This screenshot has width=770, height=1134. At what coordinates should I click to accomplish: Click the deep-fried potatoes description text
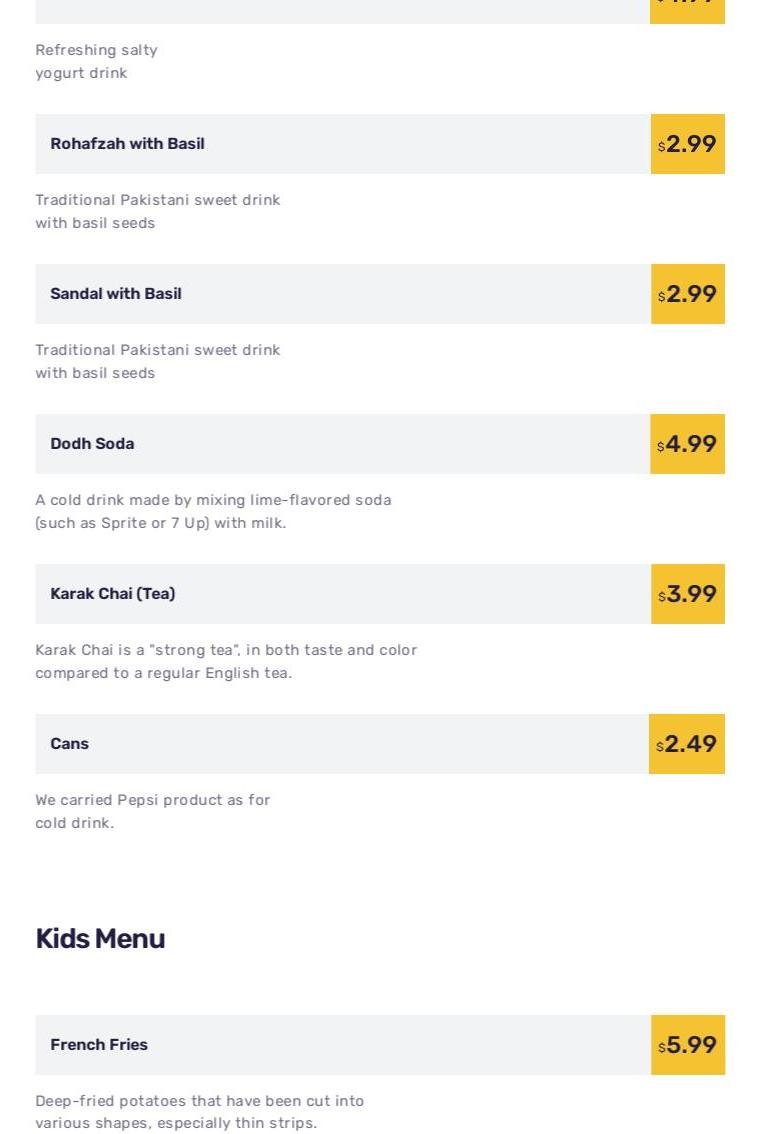pyautogui.click(x=199, y=1112)
